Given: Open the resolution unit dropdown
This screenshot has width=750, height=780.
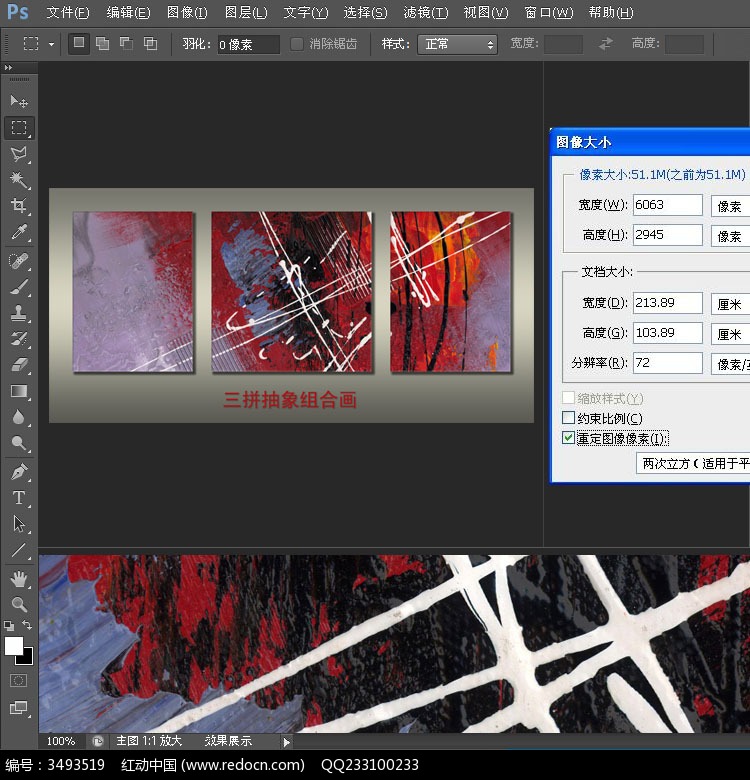Looking at the screenshot, I should coord(731,364).
